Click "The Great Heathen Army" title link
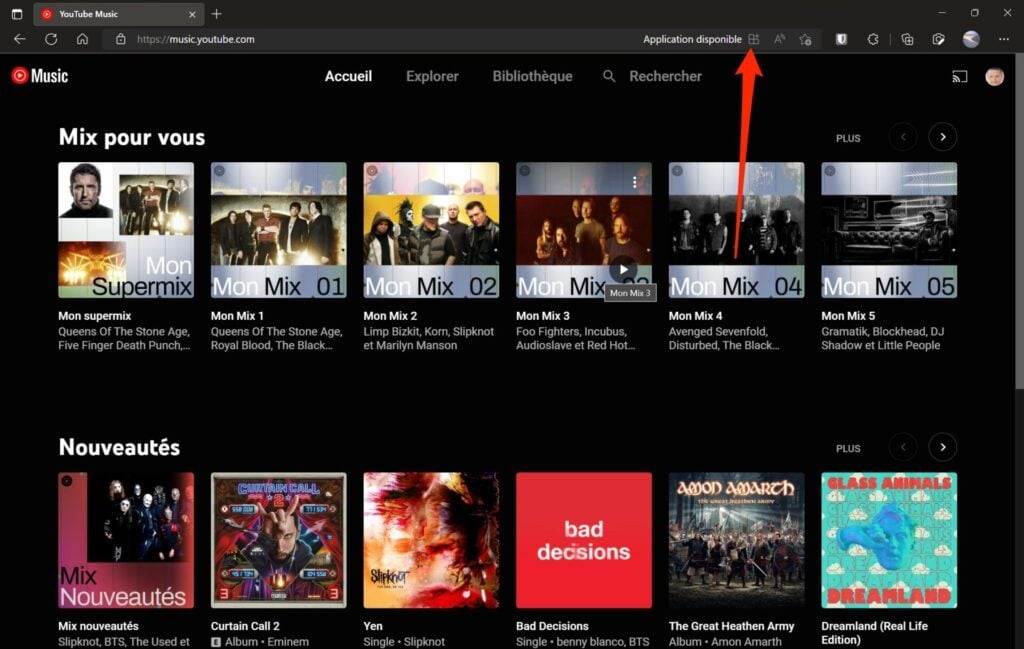This screenshot has height=649, width=1024. click(x=731, y=626)
